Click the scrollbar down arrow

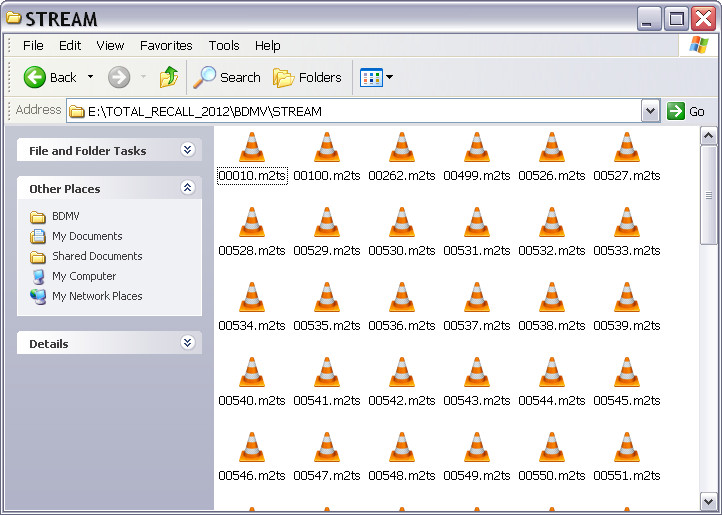pos(708,501)
